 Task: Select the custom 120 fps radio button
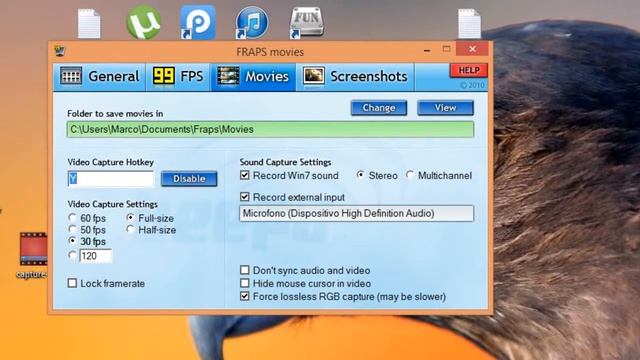pos(73,256)
